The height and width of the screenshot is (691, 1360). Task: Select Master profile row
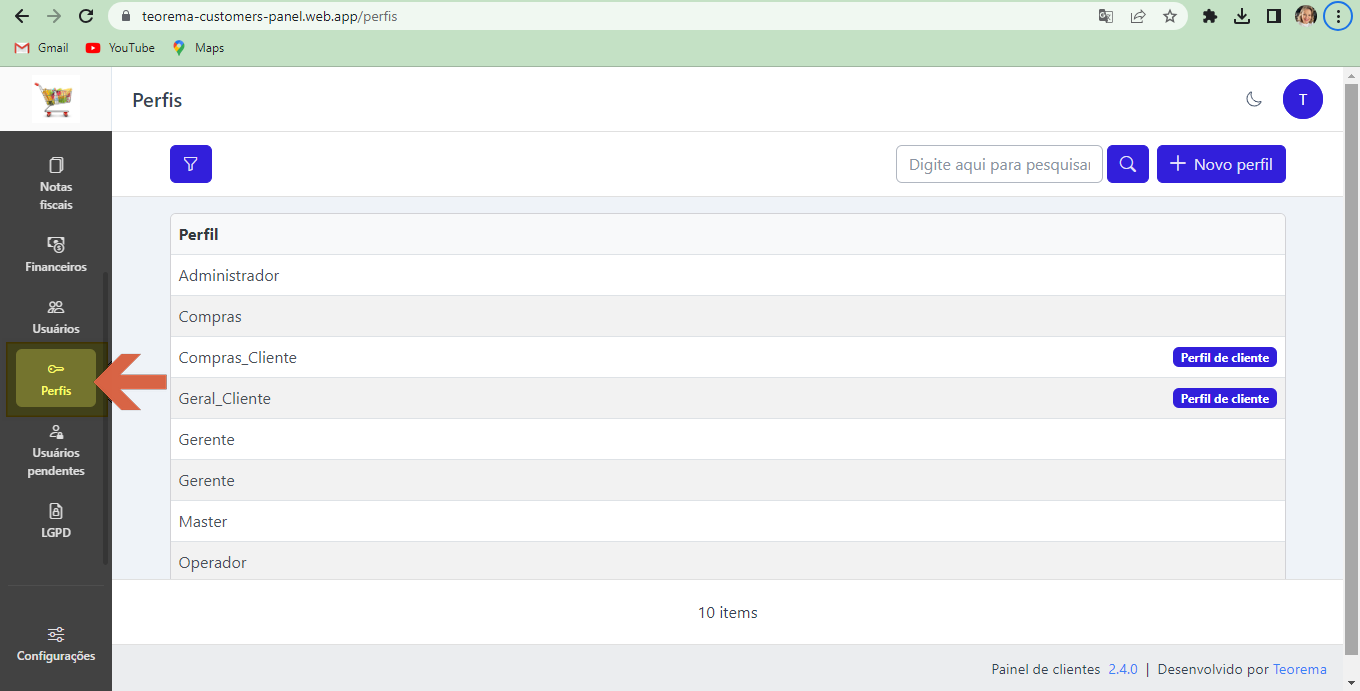tap(728, 521)
